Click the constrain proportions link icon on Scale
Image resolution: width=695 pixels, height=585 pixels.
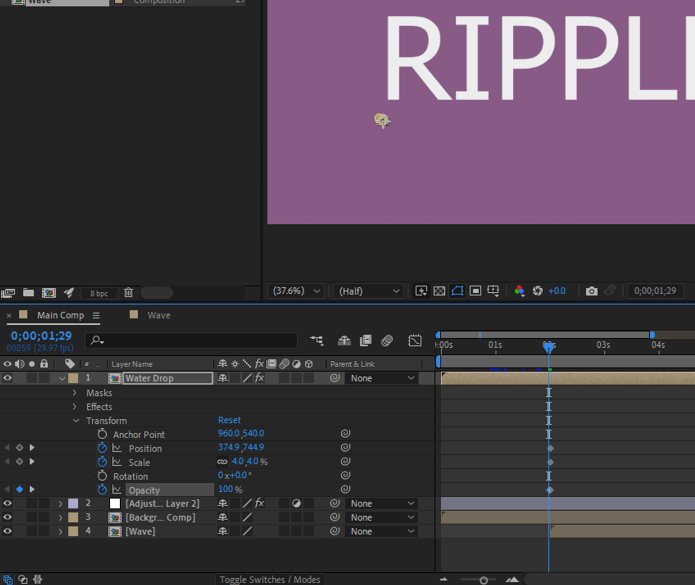[222, 462]
